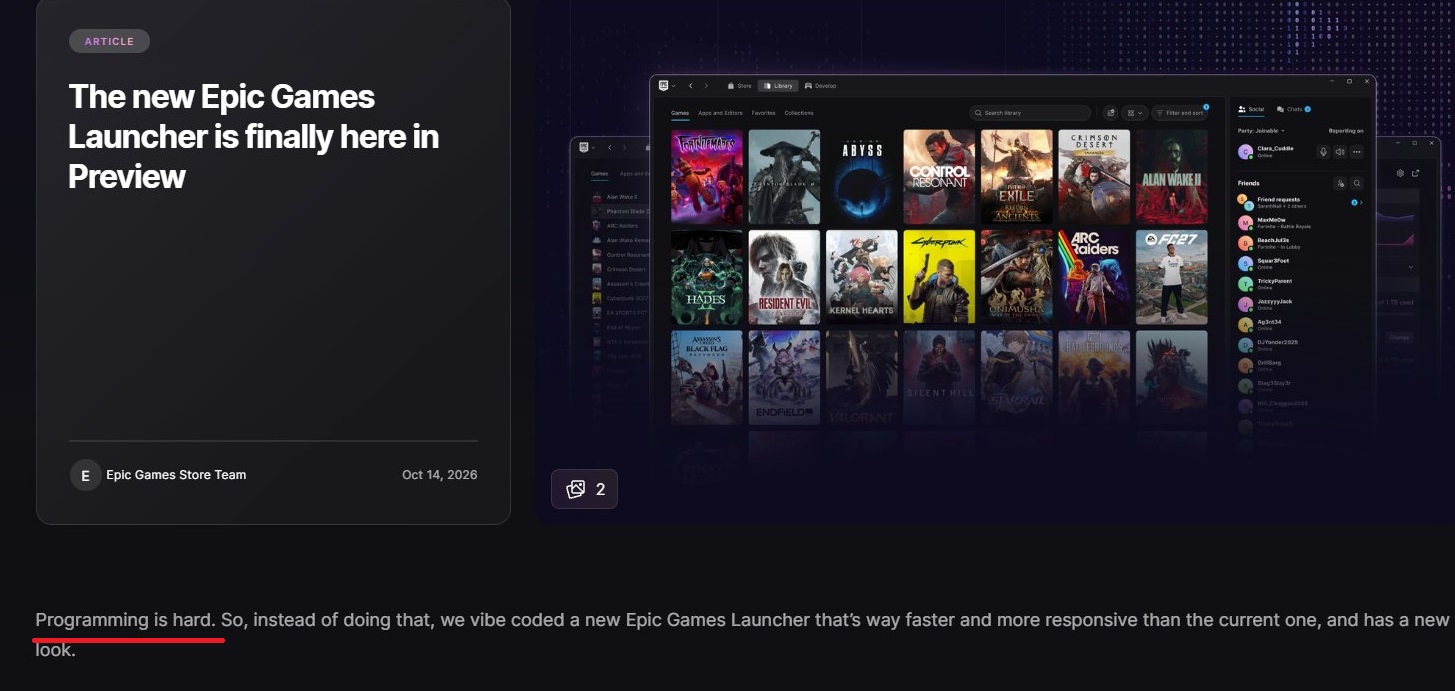Open the party more options ellipsis

pyautogui.click(x=1356, y=152)
